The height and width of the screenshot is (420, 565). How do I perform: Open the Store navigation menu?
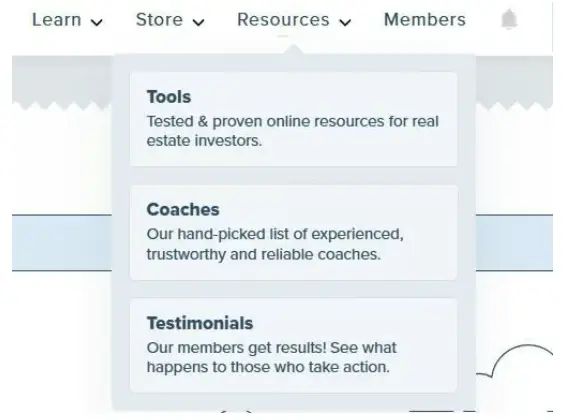coord(159,19)
